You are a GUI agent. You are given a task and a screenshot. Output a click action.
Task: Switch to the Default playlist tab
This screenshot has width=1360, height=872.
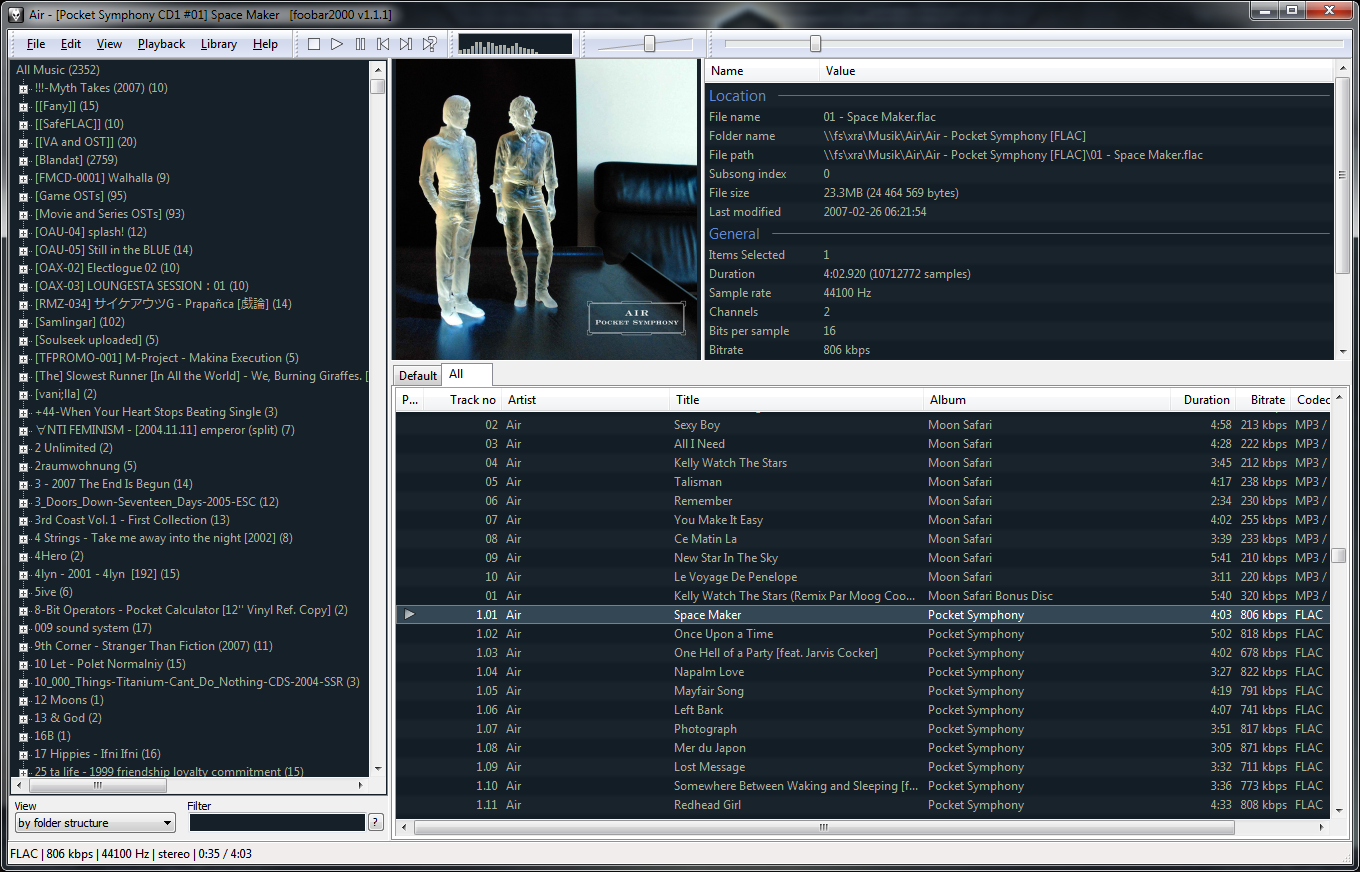(x=418, y=376)
